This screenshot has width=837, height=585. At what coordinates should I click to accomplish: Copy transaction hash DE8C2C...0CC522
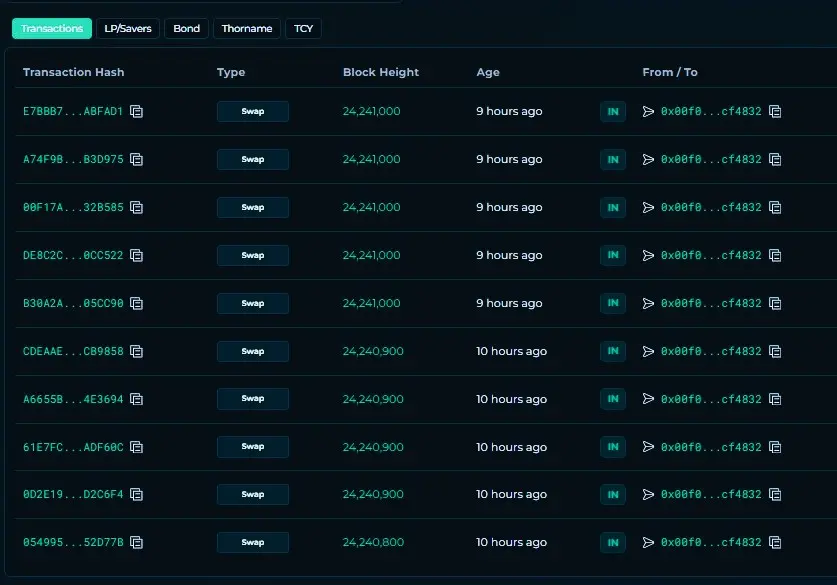click(x=137, y=256)
